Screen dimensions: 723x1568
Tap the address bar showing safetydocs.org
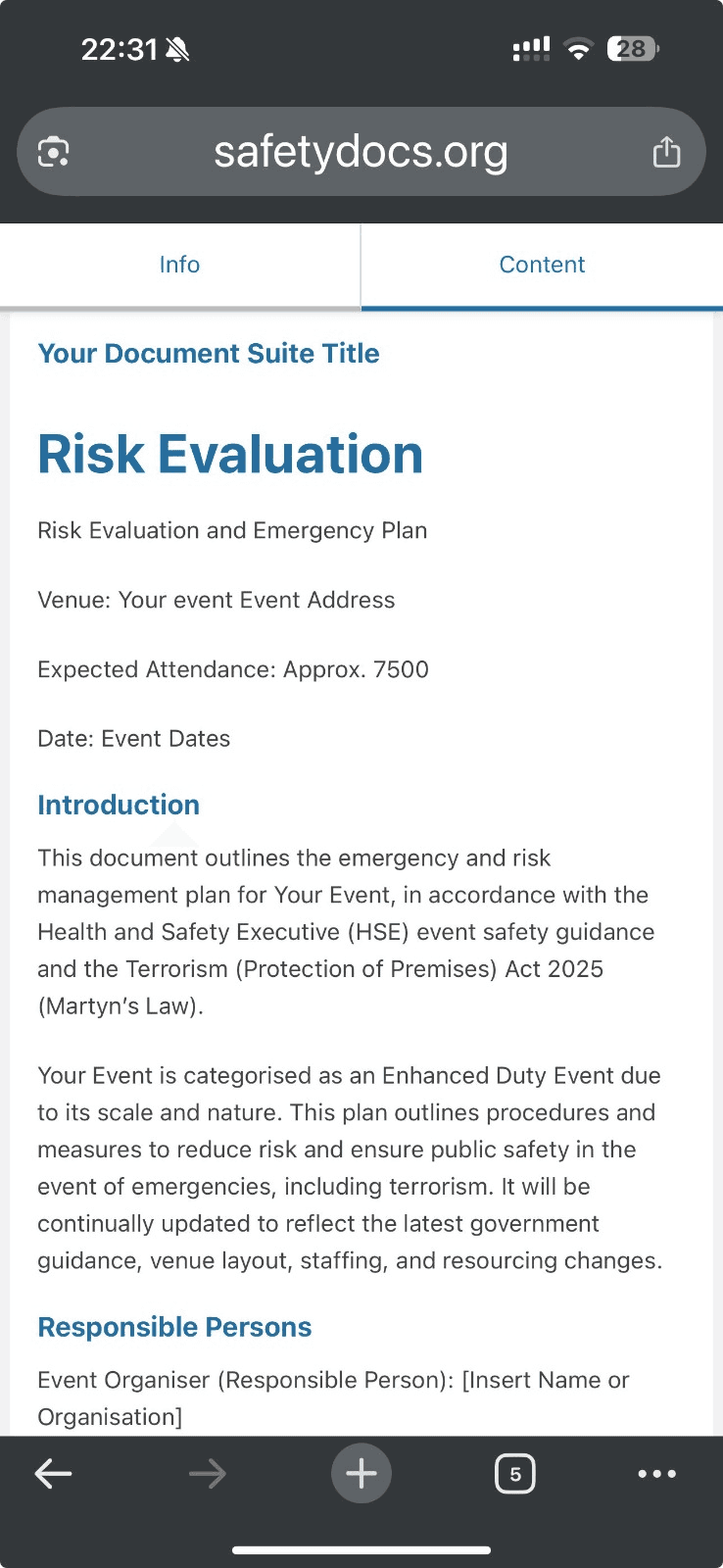361,151
